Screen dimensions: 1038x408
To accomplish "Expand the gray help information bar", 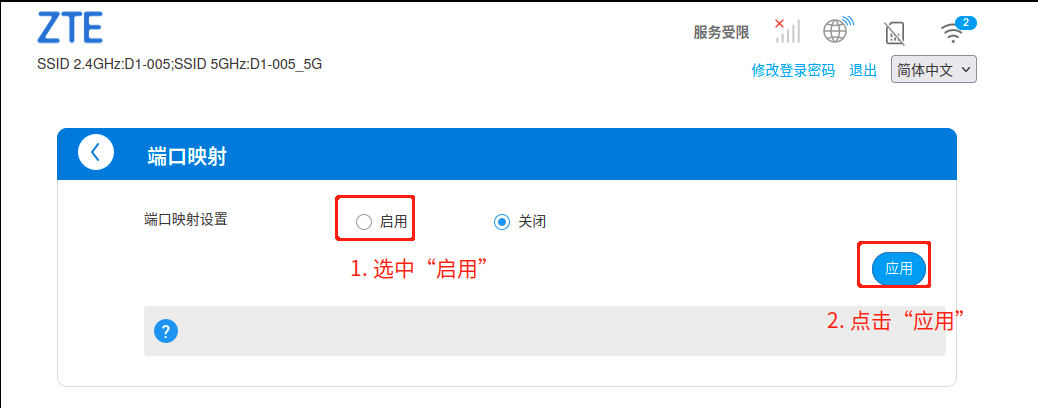I will [x=545, y=331].
